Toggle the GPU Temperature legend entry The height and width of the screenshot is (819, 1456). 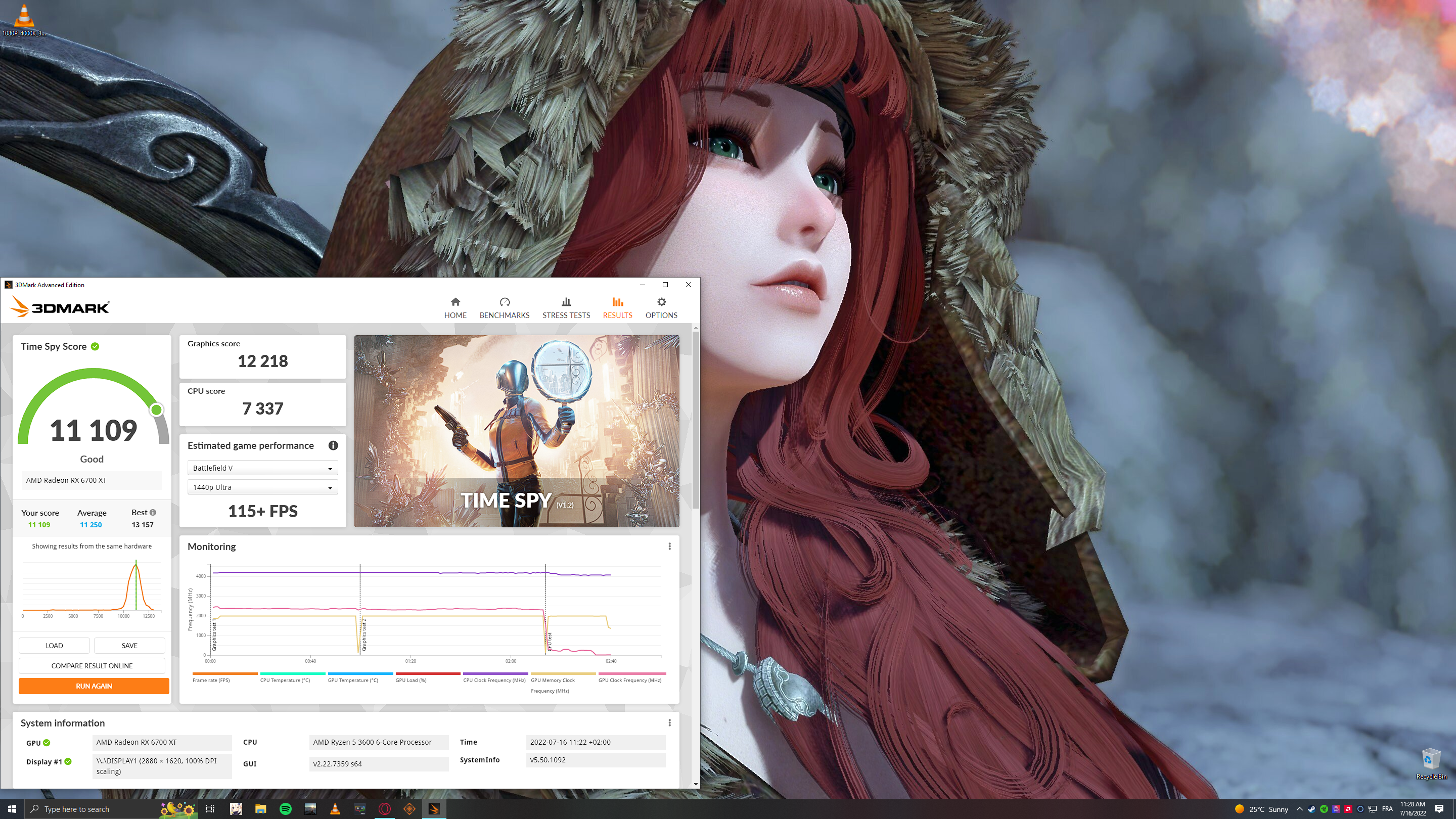tap(360, 677)
